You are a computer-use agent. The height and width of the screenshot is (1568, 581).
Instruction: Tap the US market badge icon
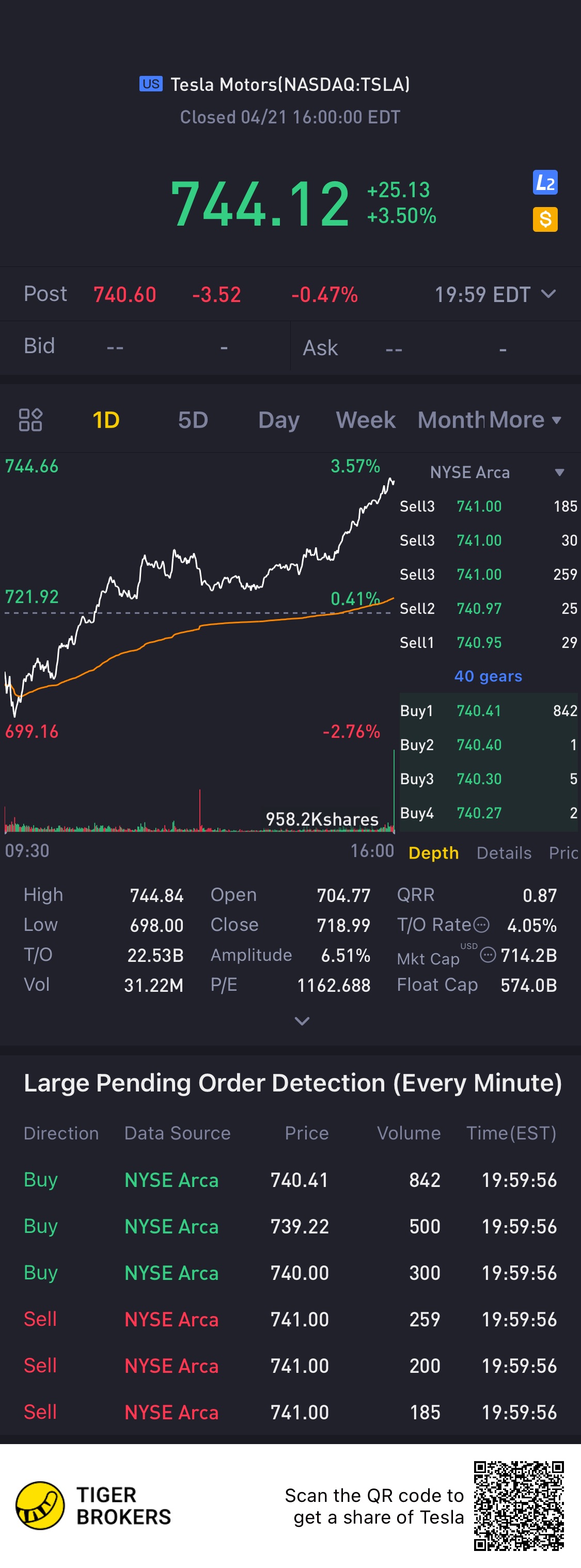click(150, 84)
